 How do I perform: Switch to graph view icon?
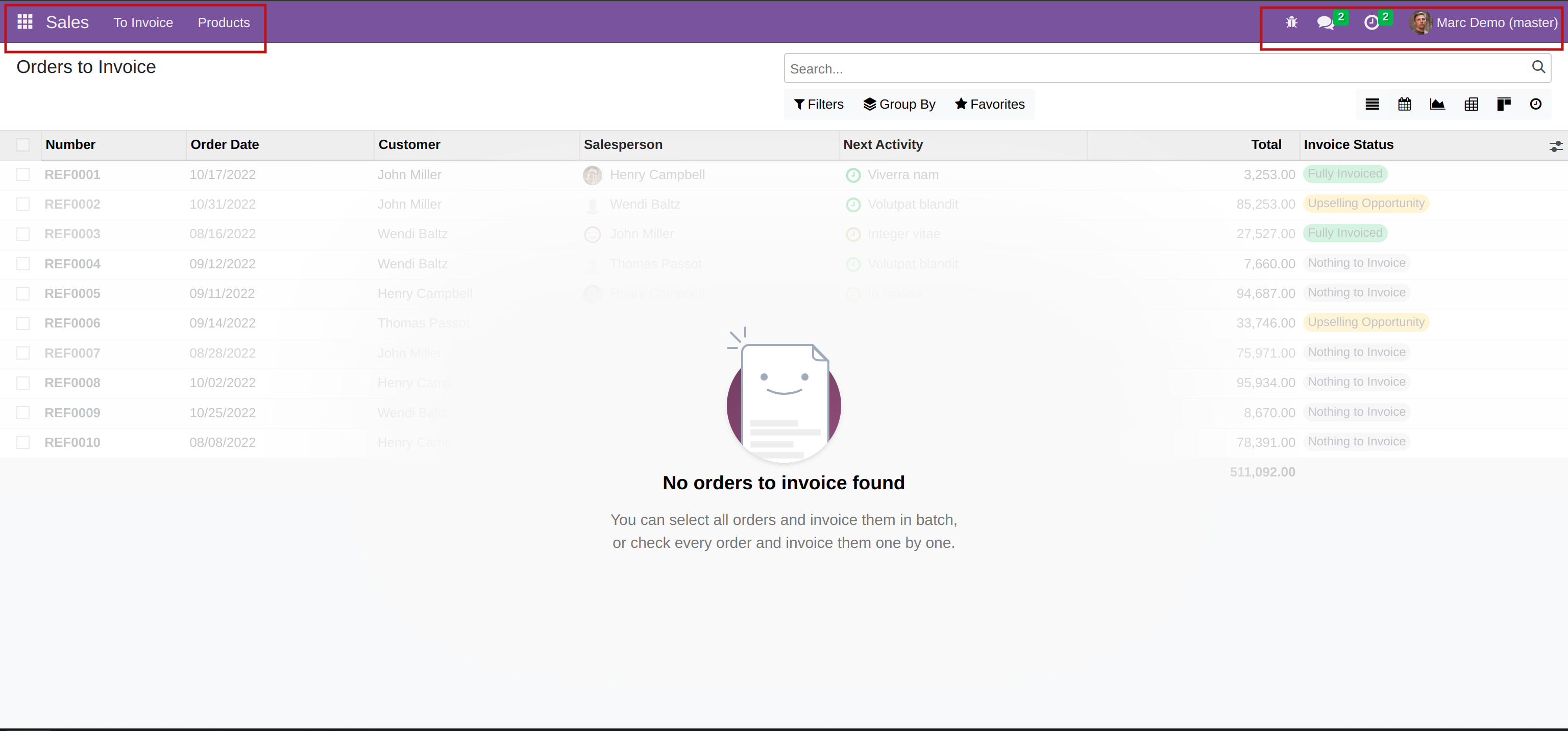[1437, 105]
